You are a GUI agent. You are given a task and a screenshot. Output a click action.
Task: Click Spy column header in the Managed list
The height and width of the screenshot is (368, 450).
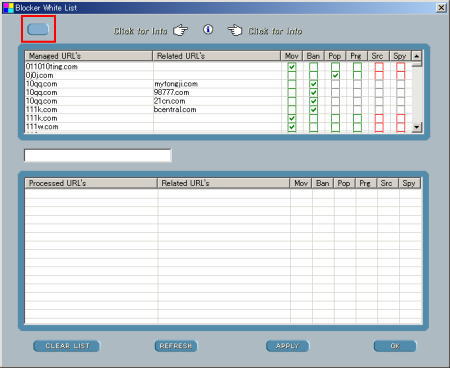pos(400,56)
